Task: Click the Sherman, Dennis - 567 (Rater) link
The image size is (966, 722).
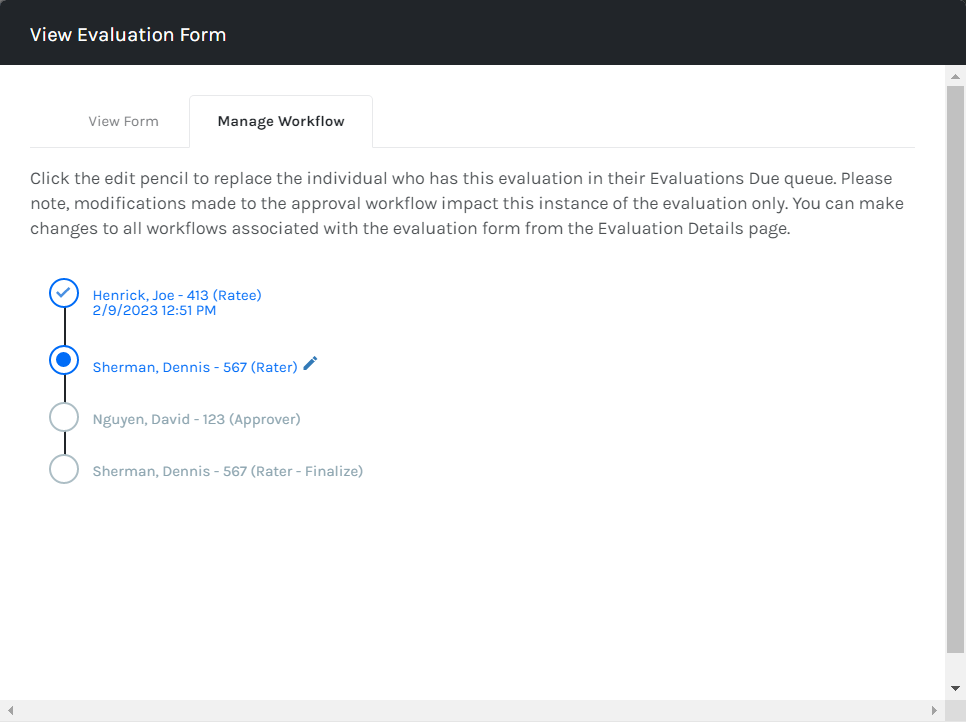Action: pyautogui.click(x=195, y=367)
